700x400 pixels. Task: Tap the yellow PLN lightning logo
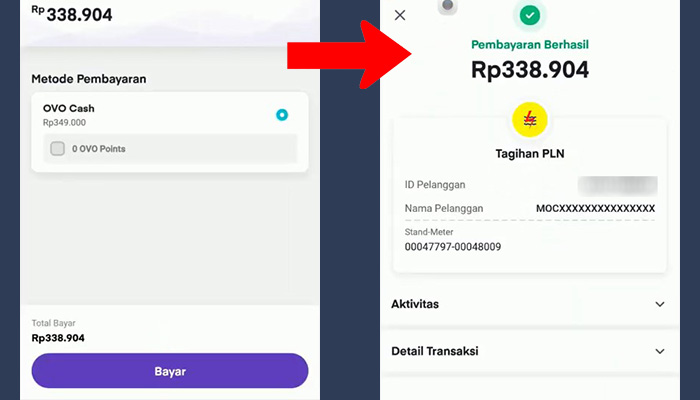click(529, 120)
